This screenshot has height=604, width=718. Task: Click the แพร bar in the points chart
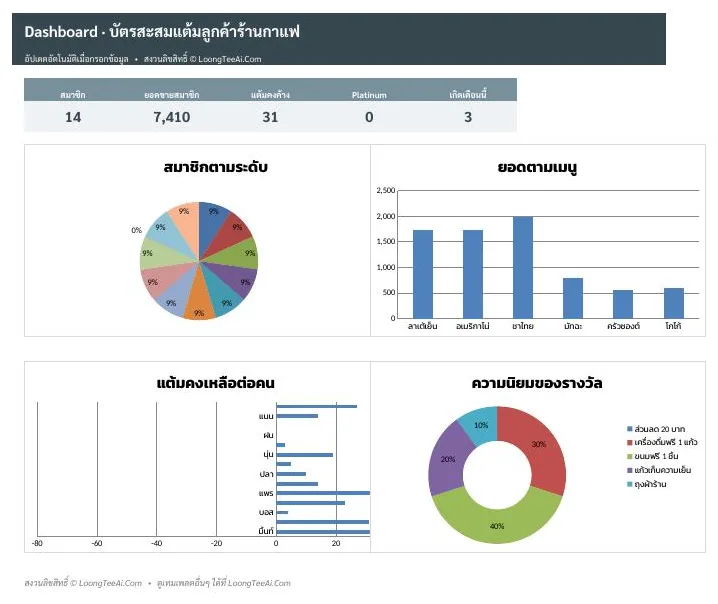point(323,493)
